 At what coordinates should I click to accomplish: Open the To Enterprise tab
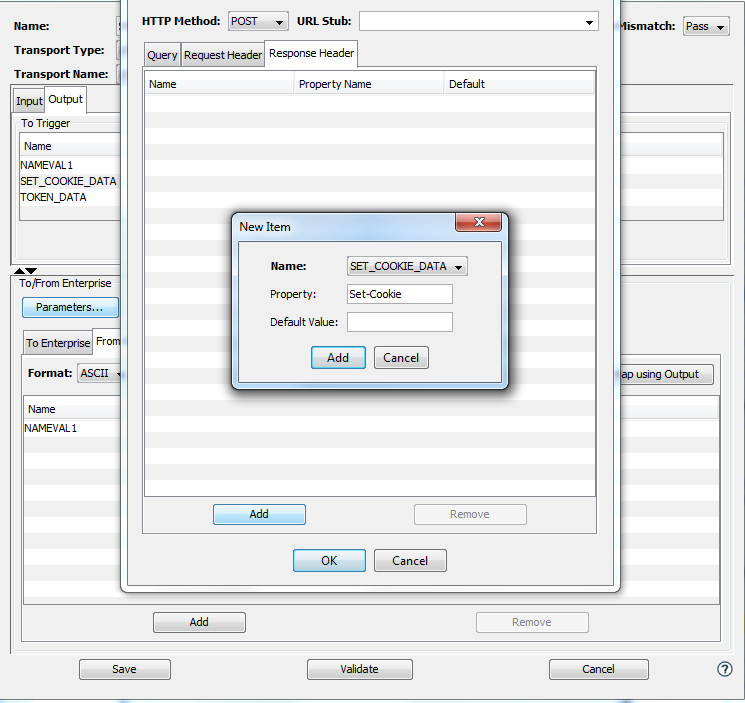tap(57, 343)
